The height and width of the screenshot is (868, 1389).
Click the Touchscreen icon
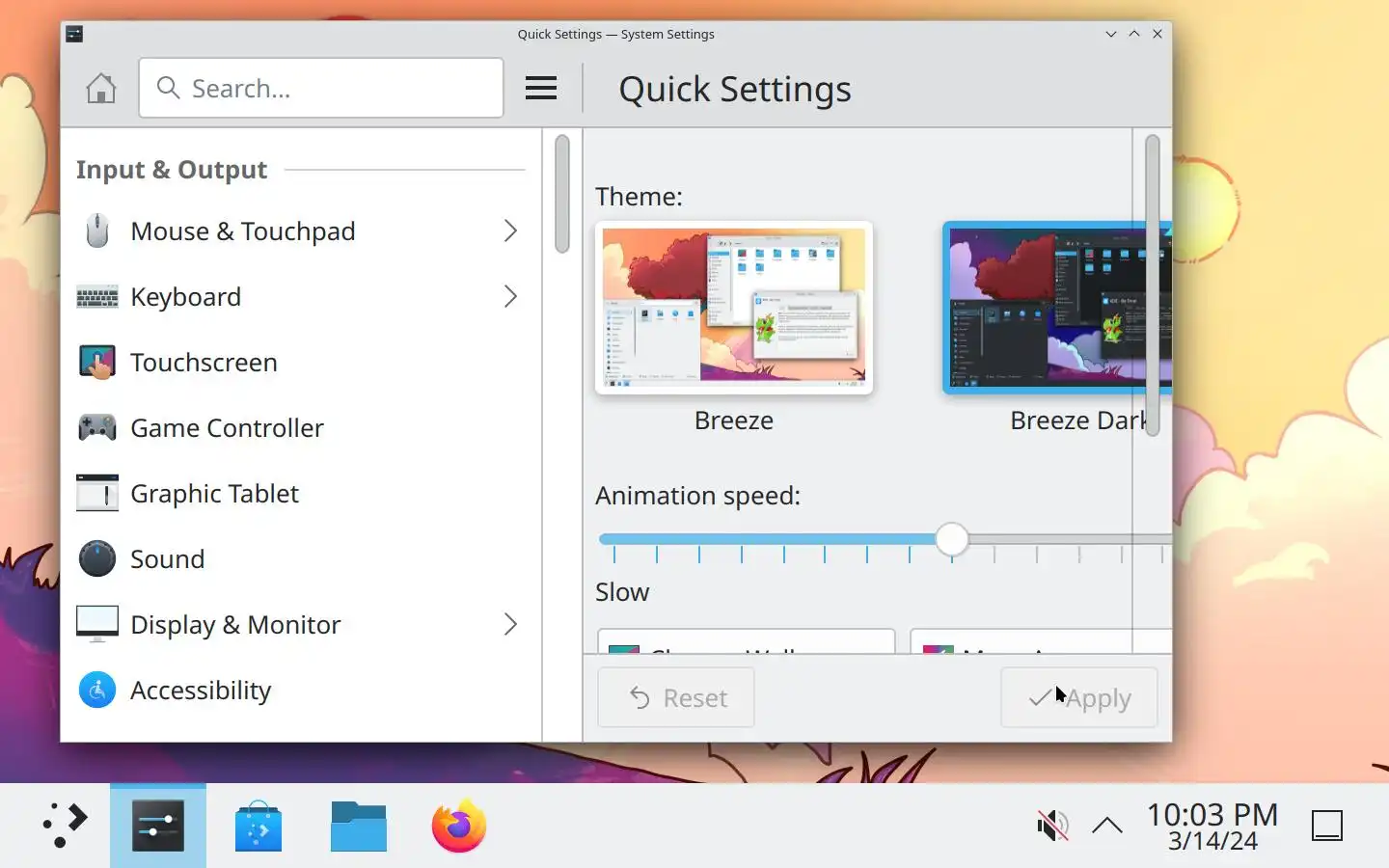tap(96, 362)
